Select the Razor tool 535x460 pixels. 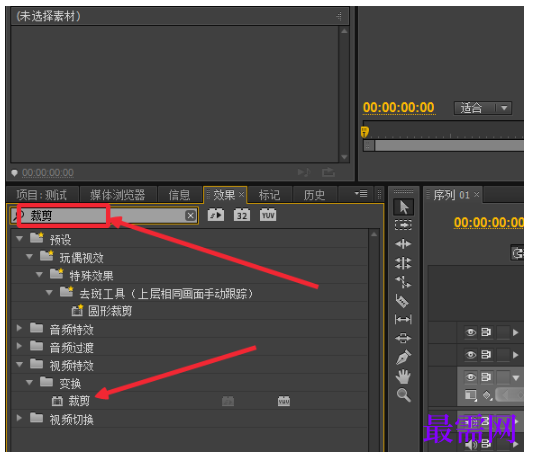(x=403, y=301)
